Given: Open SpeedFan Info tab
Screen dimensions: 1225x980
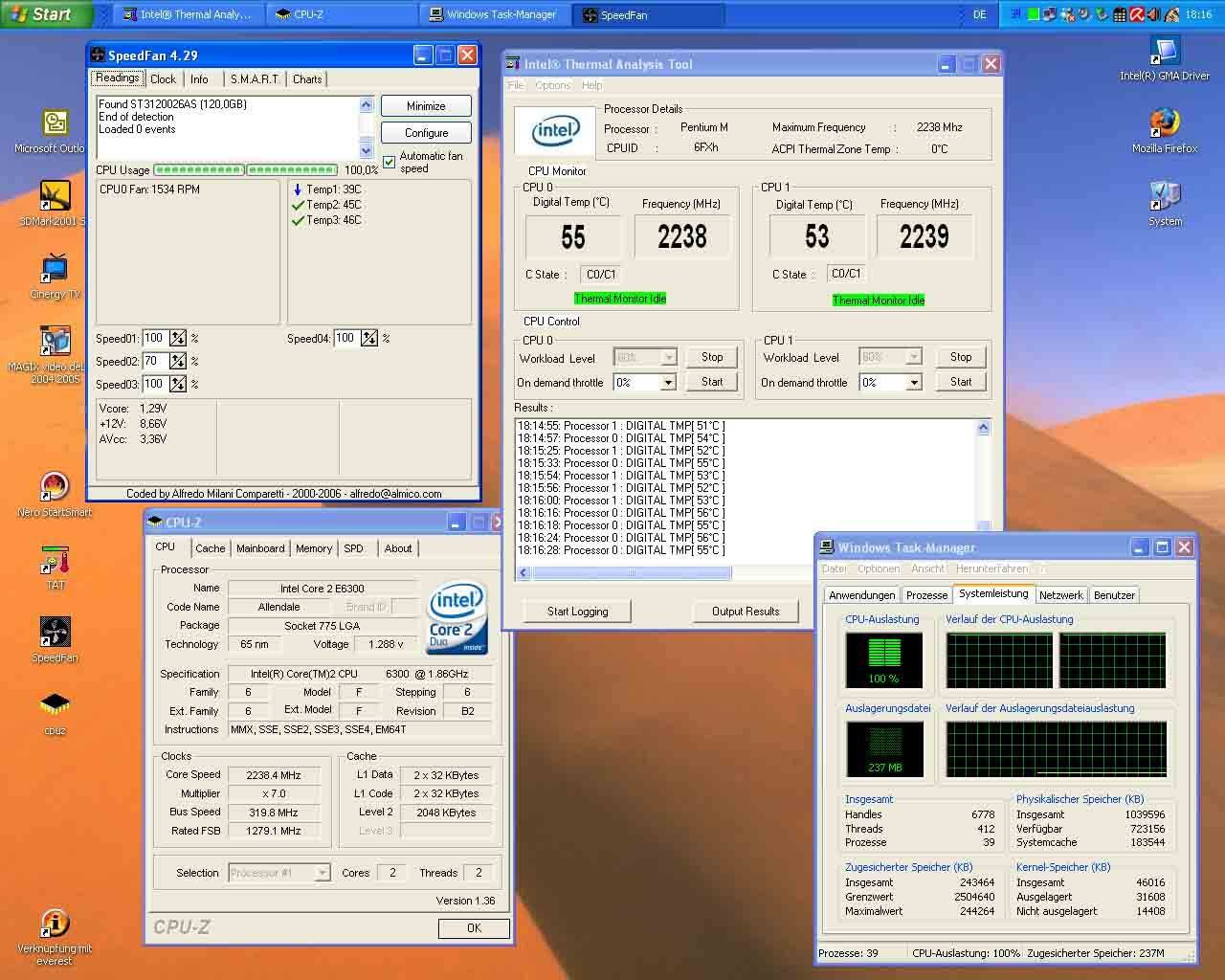Looking at the screenshot, I should [199, 79].
